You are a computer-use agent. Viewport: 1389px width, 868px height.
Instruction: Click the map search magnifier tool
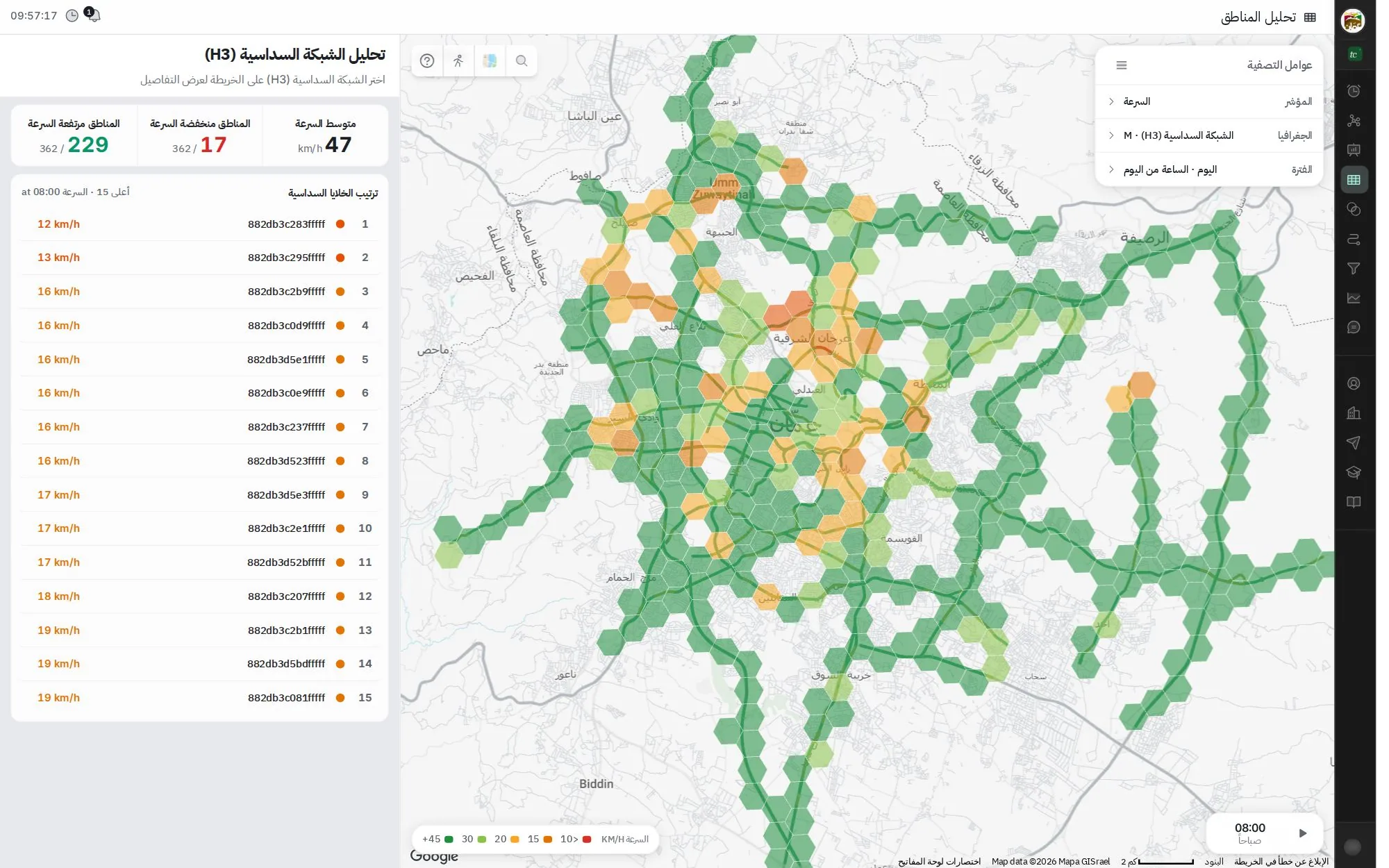pyautogui.click(x=522, y=61)
